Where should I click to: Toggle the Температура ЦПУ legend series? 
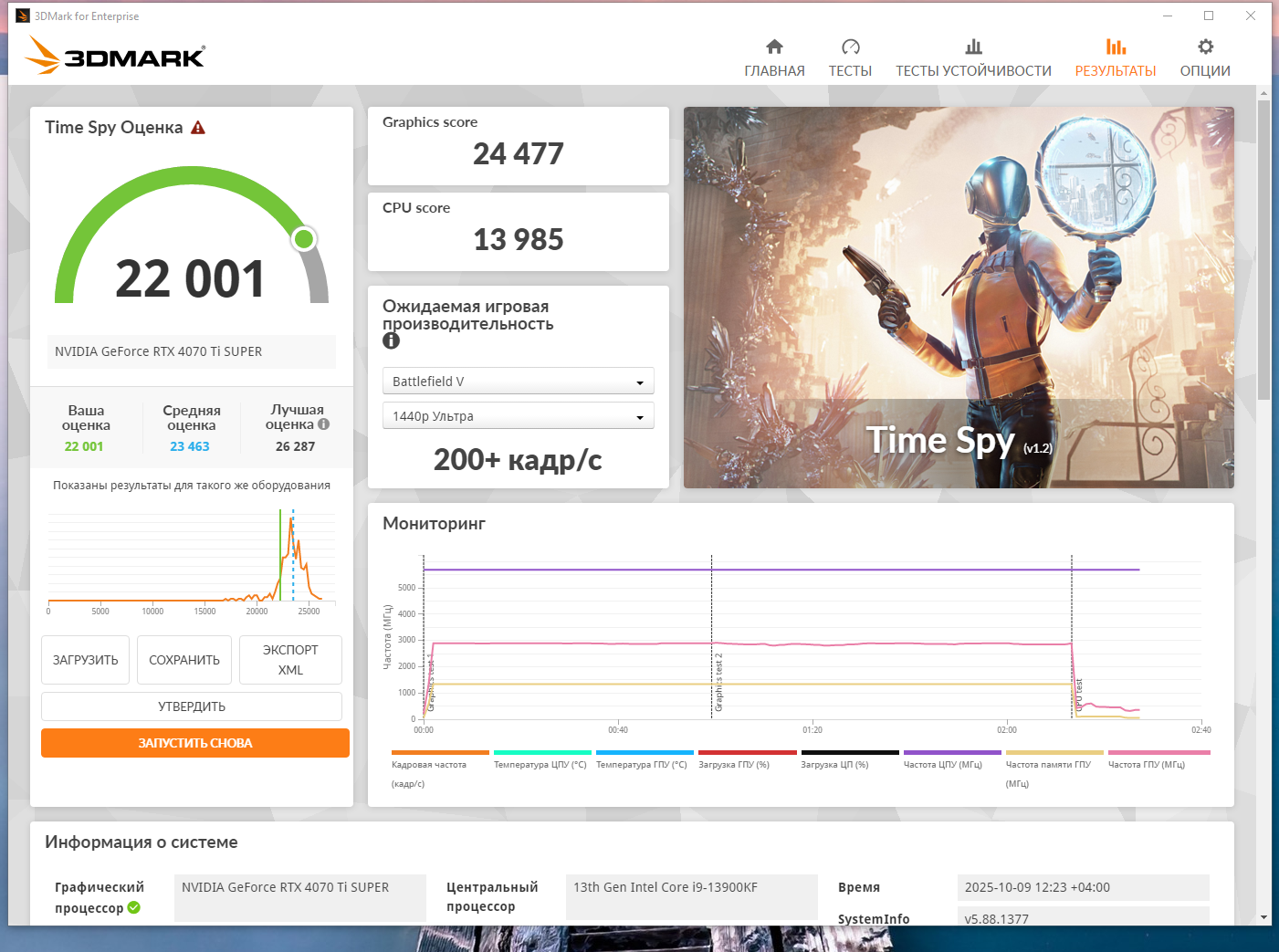pos(542,760)
